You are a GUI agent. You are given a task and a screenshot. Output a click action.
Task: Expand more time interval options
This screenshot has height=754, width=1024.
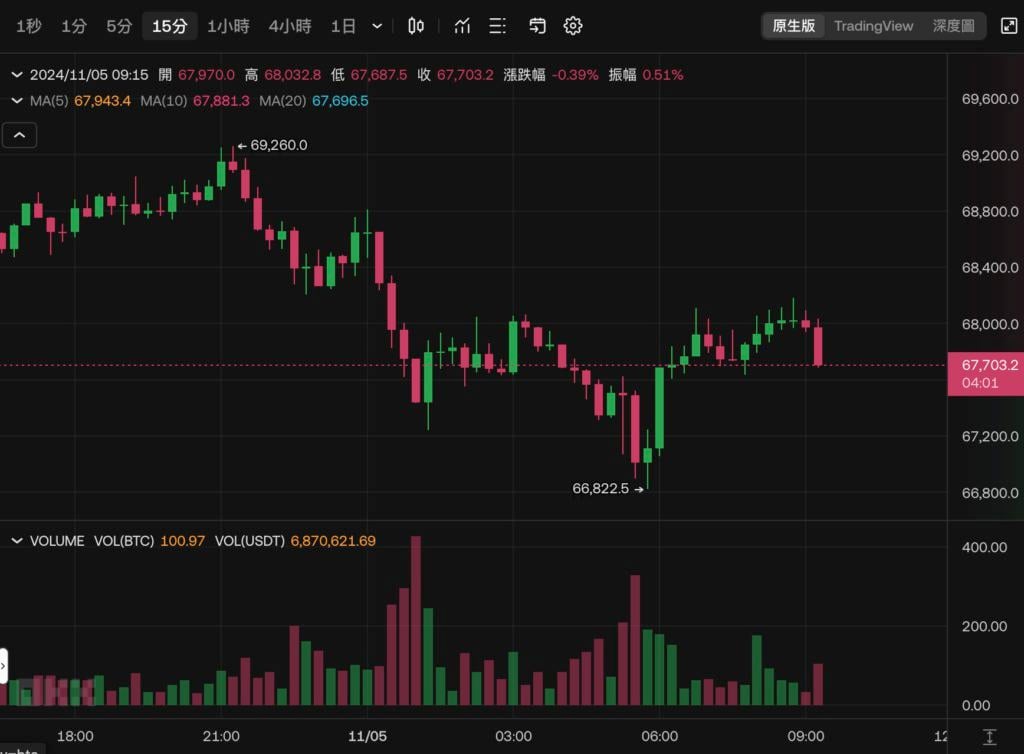(x=377, y=26)
